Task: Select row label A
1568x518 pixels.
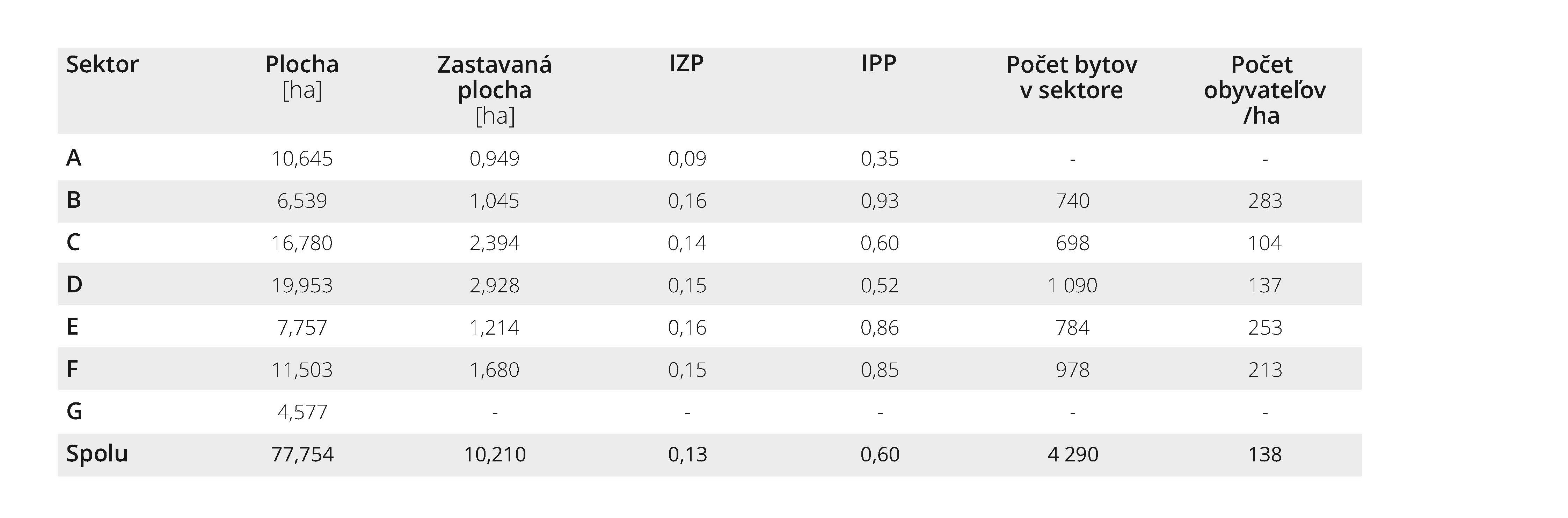Action: coord(74,158)
